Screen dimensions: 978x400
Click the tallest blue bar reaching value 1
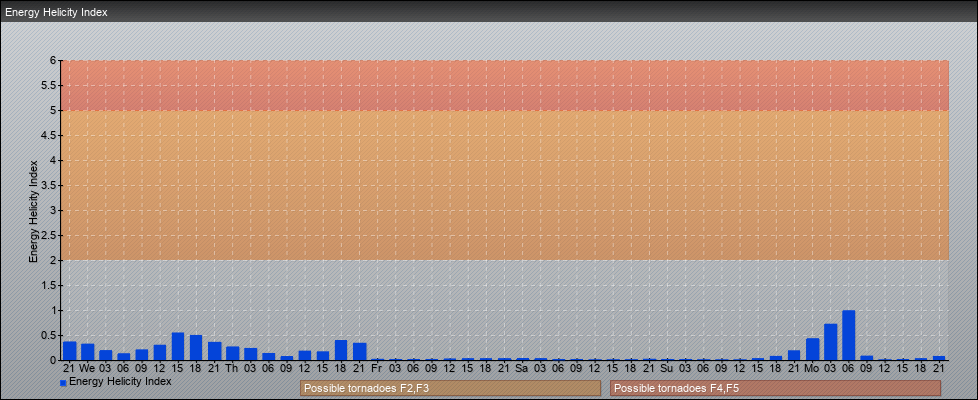point(848,335)
